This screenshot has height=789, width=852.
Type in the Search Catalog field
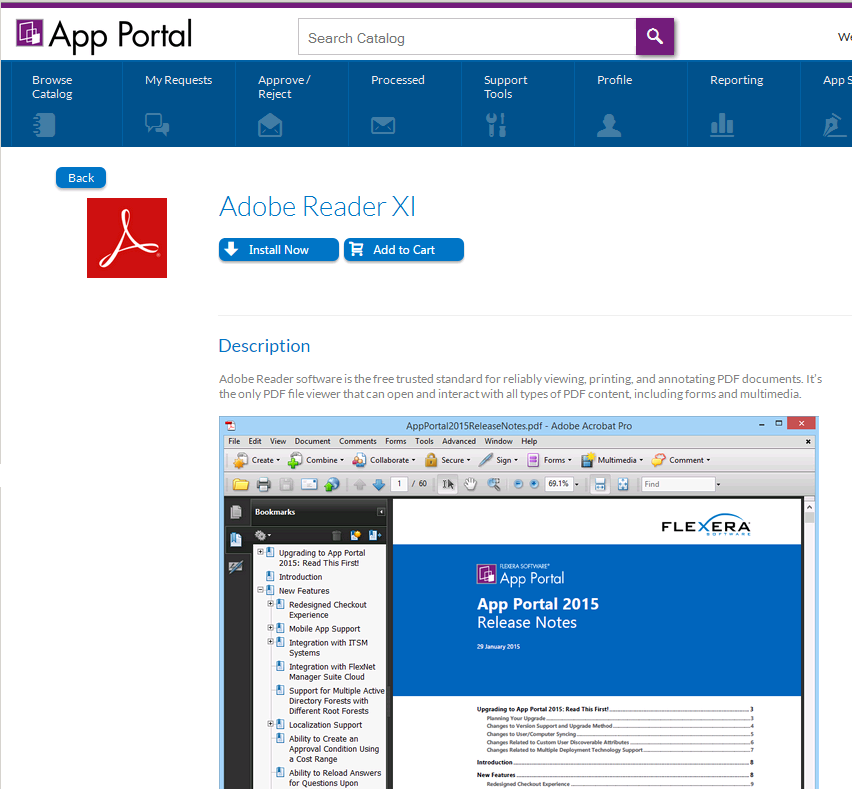tap(467, 38)
